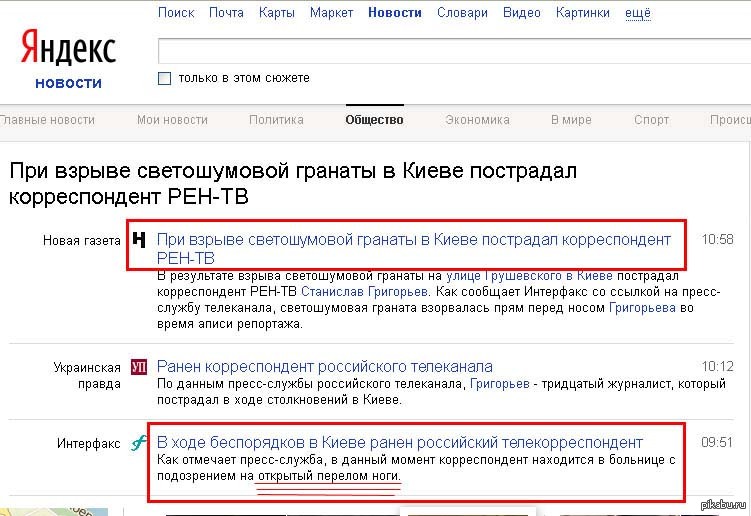Open the Новая газета headline about светошумовой гранаты
The height and width of the screenshot is (516, 751).
click(413, 248)
